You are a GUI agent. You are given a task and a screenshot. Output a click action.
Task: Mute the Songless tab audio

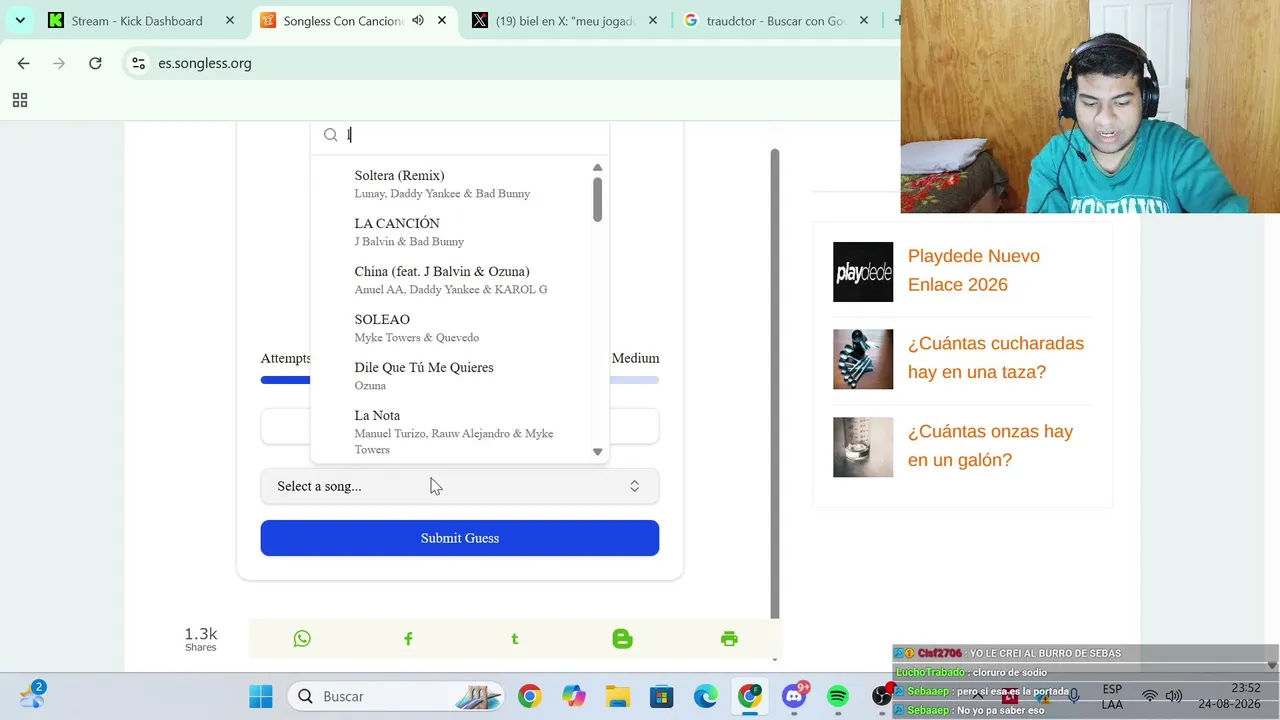[x=418, y=20]
